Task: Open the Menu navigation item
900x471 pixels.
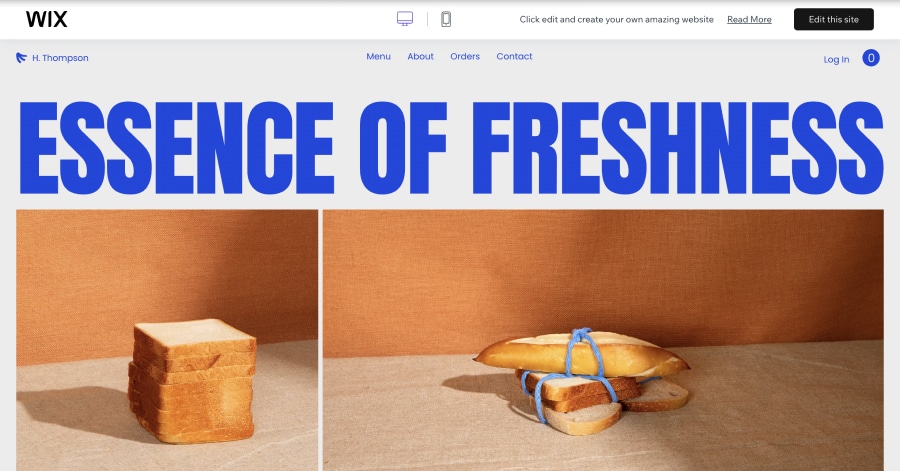Action: pyautogui.click(x=378, y=56)
